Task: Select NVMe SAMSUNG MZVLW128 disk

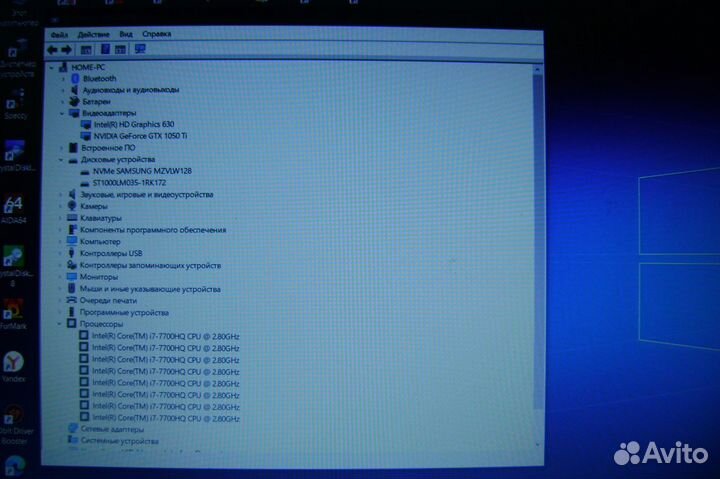Action: pos(142,171)
